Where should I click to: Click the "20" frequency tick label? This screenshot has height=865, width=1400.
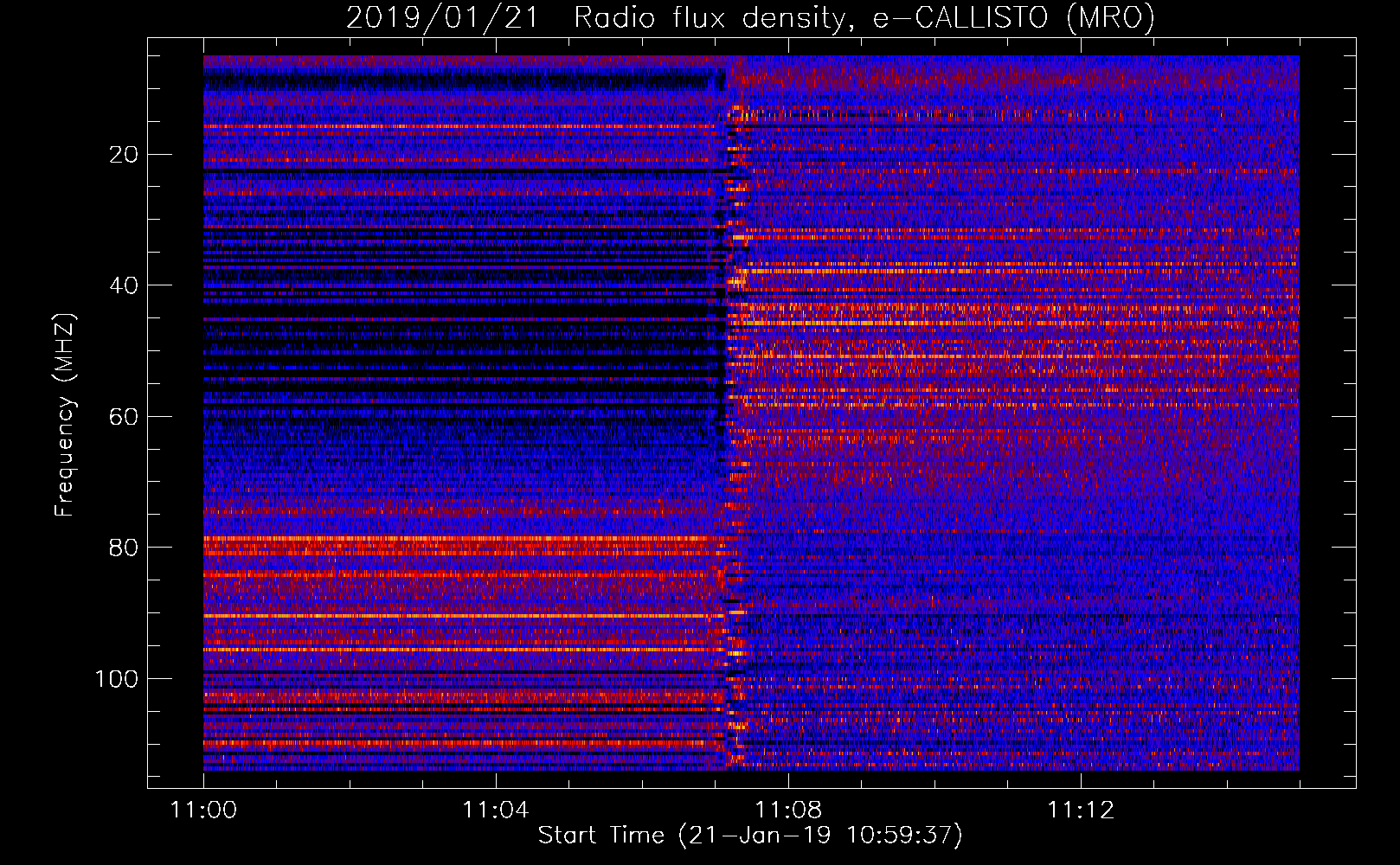tap(125, 155)
